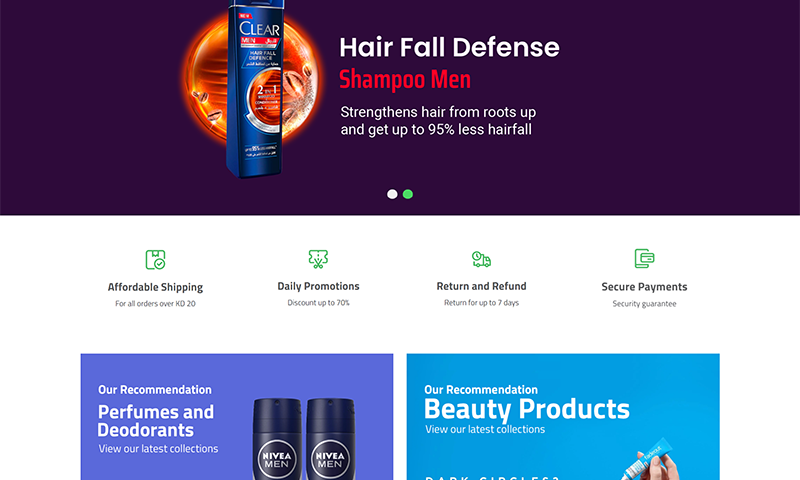Click the Nivea Men deodorant cans image
This screenshot has height=480, width=800.
(x=304, y=439)
